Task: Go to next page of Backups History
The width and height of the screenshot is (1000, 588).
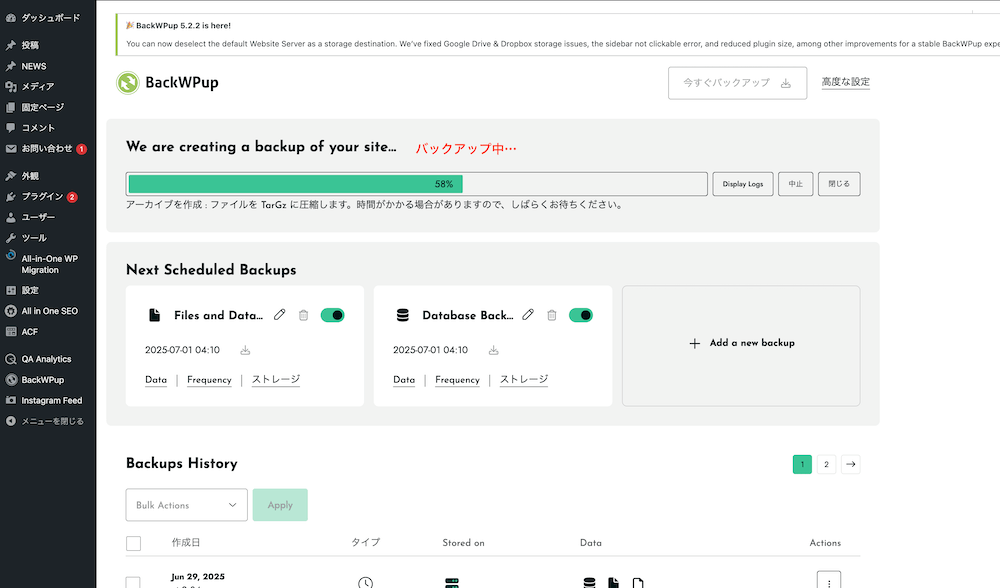Action: (x=851, y=464)
